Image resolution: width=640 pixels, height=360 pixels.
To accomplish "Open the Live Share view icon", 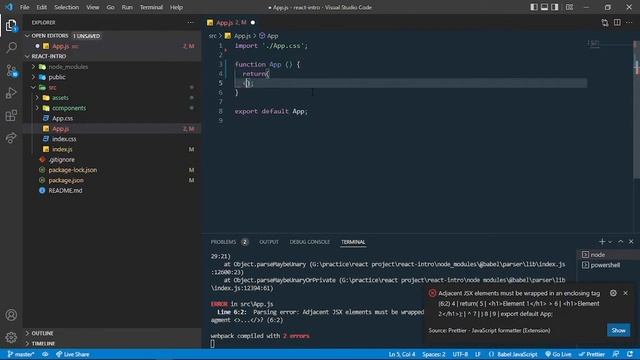I will pos(11,138).
